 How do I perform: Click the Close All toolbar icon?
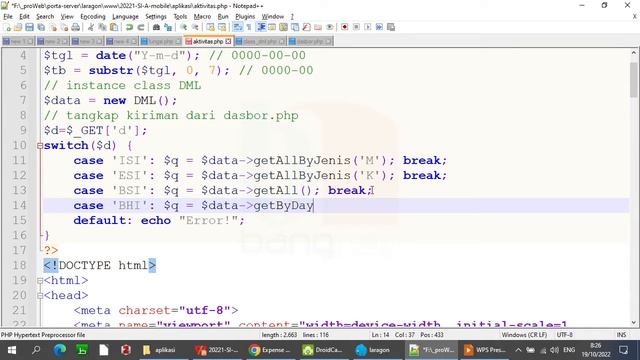pos(64,27)
